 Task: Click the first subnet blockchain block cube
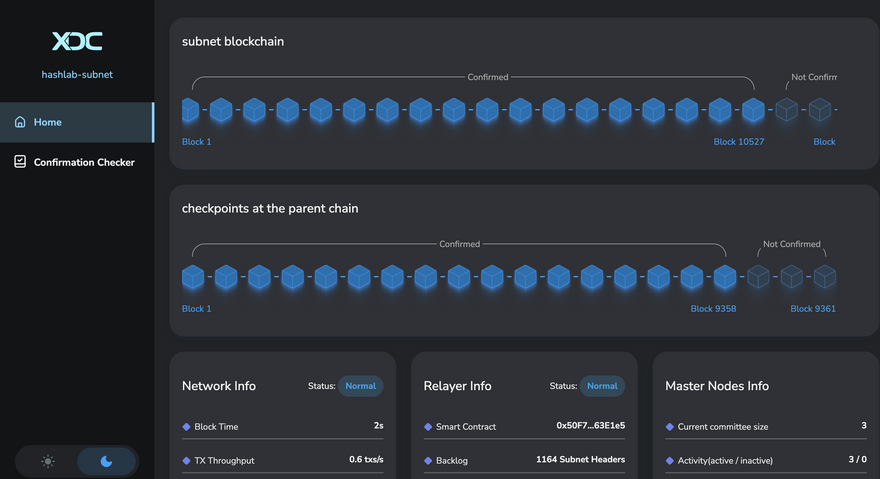coord(191,110)
